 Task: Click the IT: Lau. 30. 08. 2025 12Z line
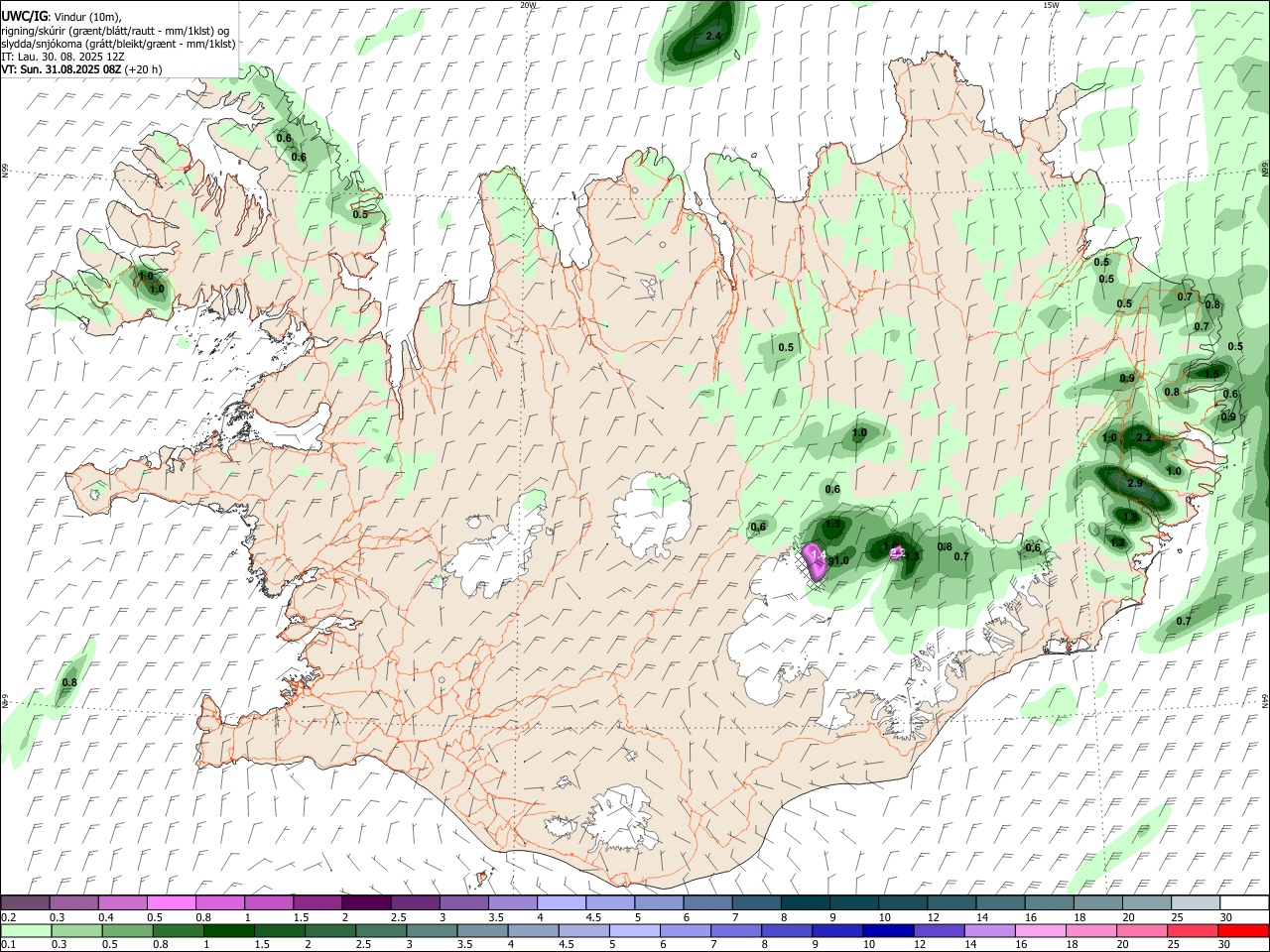(63, 57)
